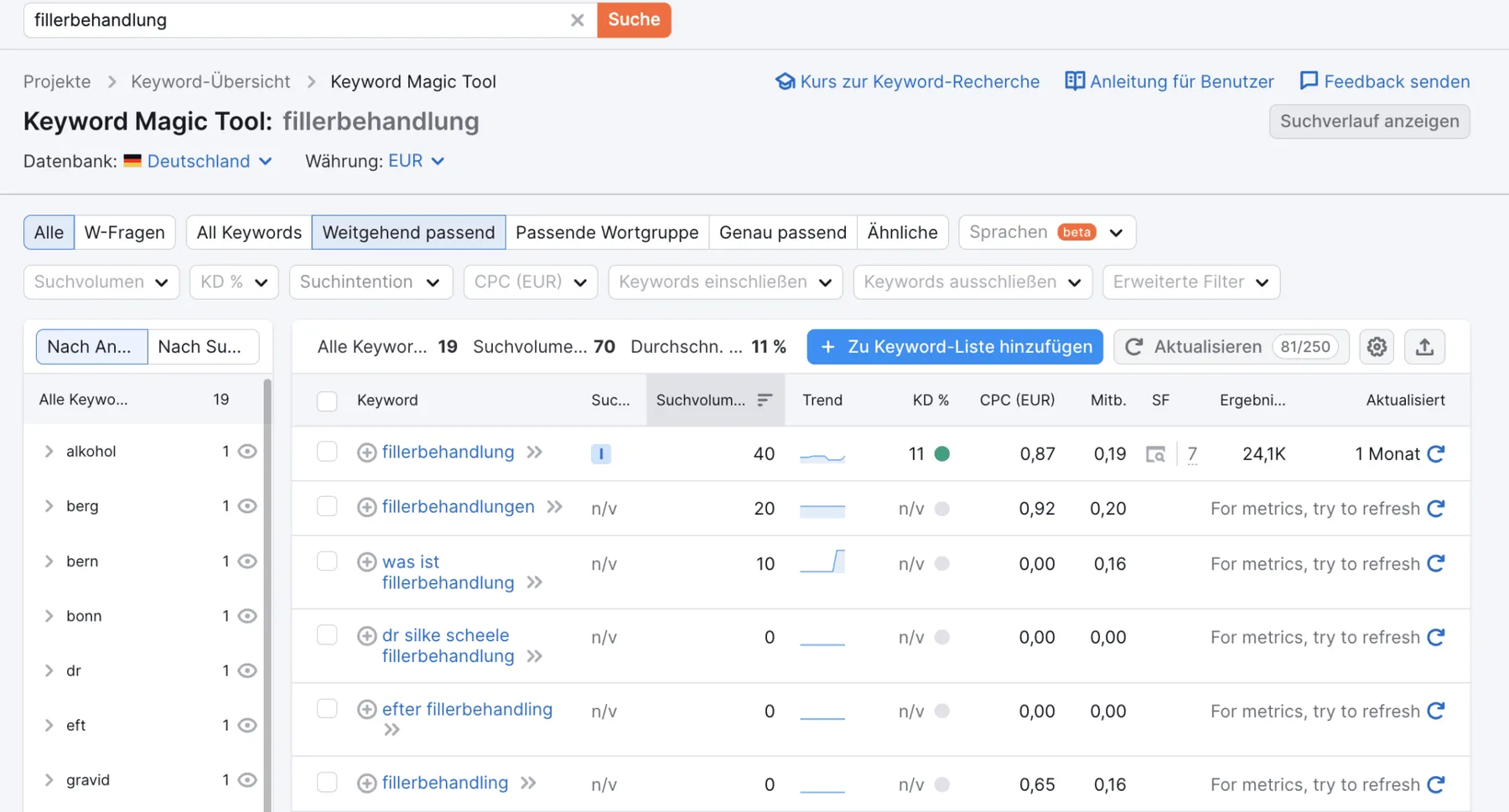
Task: Click the Feedback senden chat icon
Action: 1309,81
